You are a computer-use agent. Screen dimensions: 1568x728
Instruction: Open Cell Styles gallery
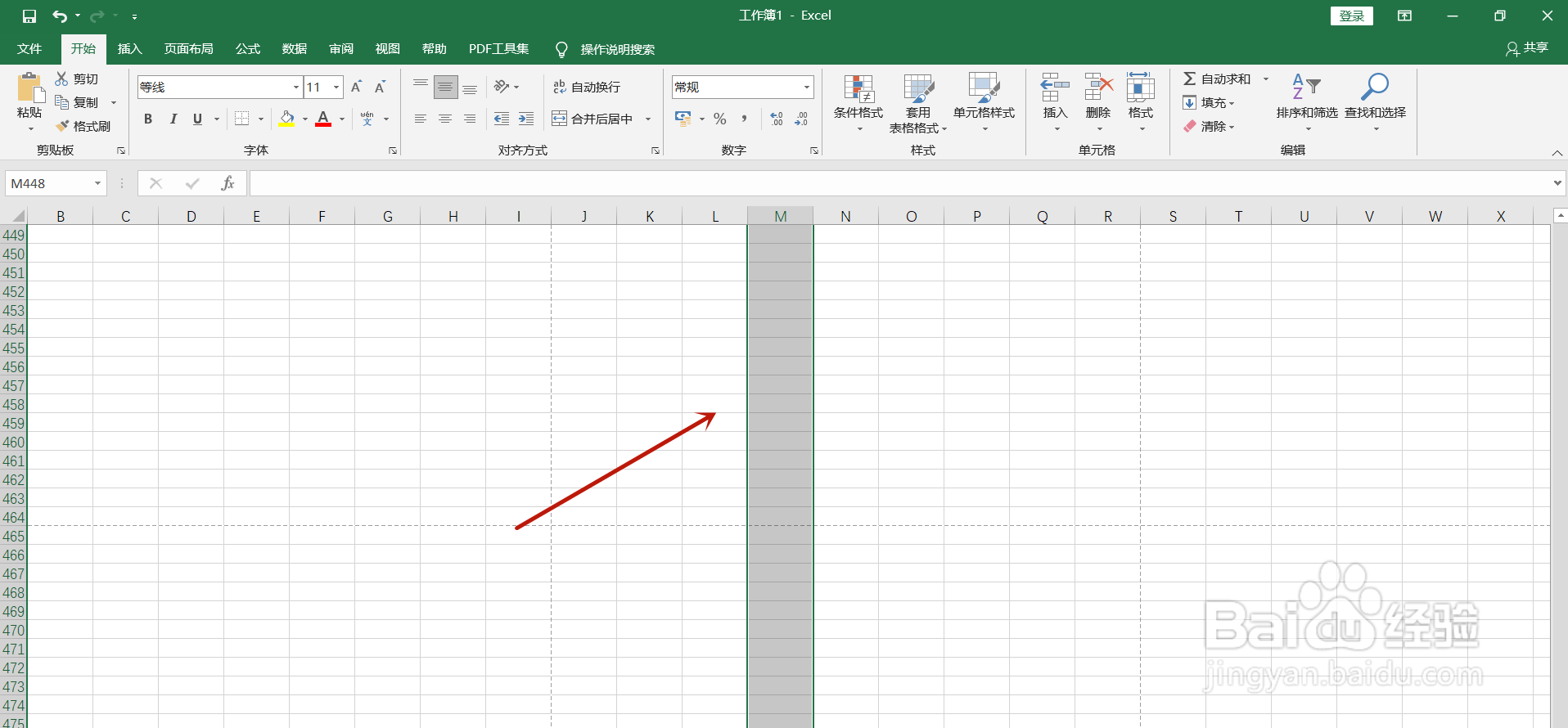coord(984,102)
